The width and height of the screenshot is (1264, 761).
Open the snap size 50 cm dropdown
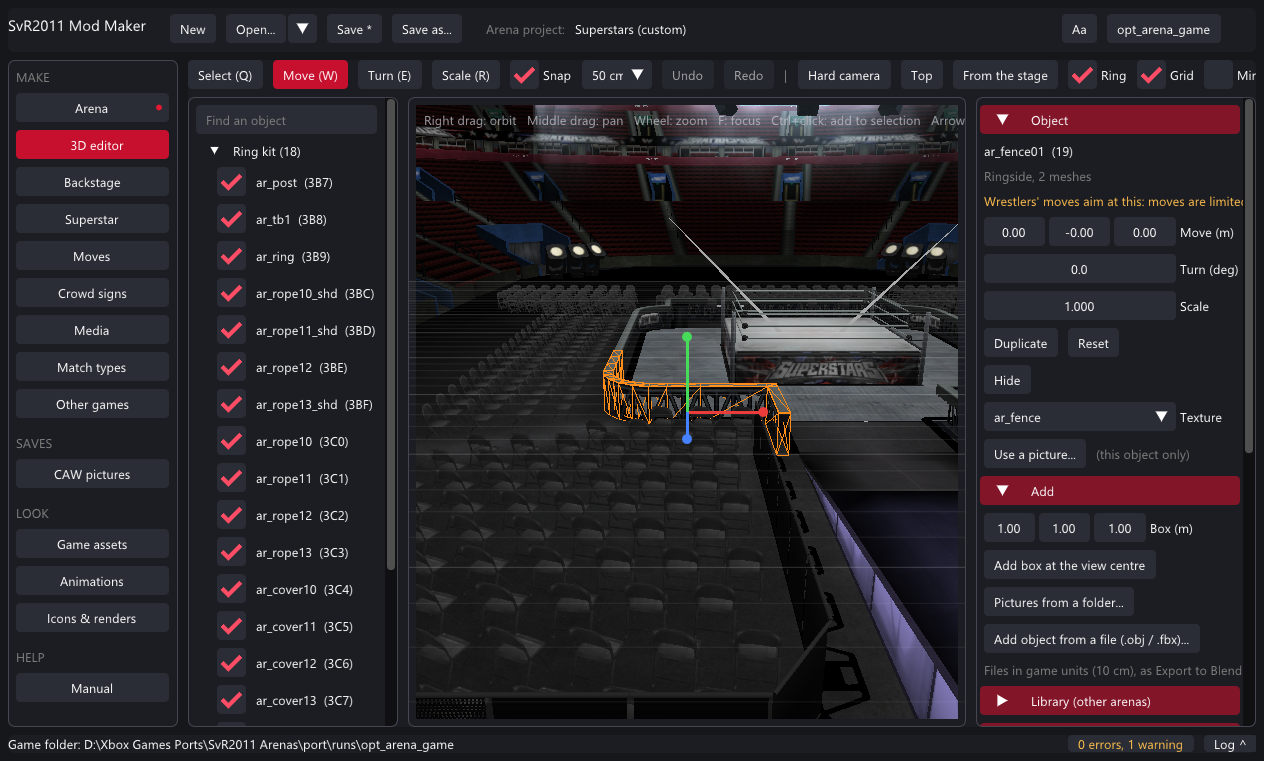pos(617,75)
